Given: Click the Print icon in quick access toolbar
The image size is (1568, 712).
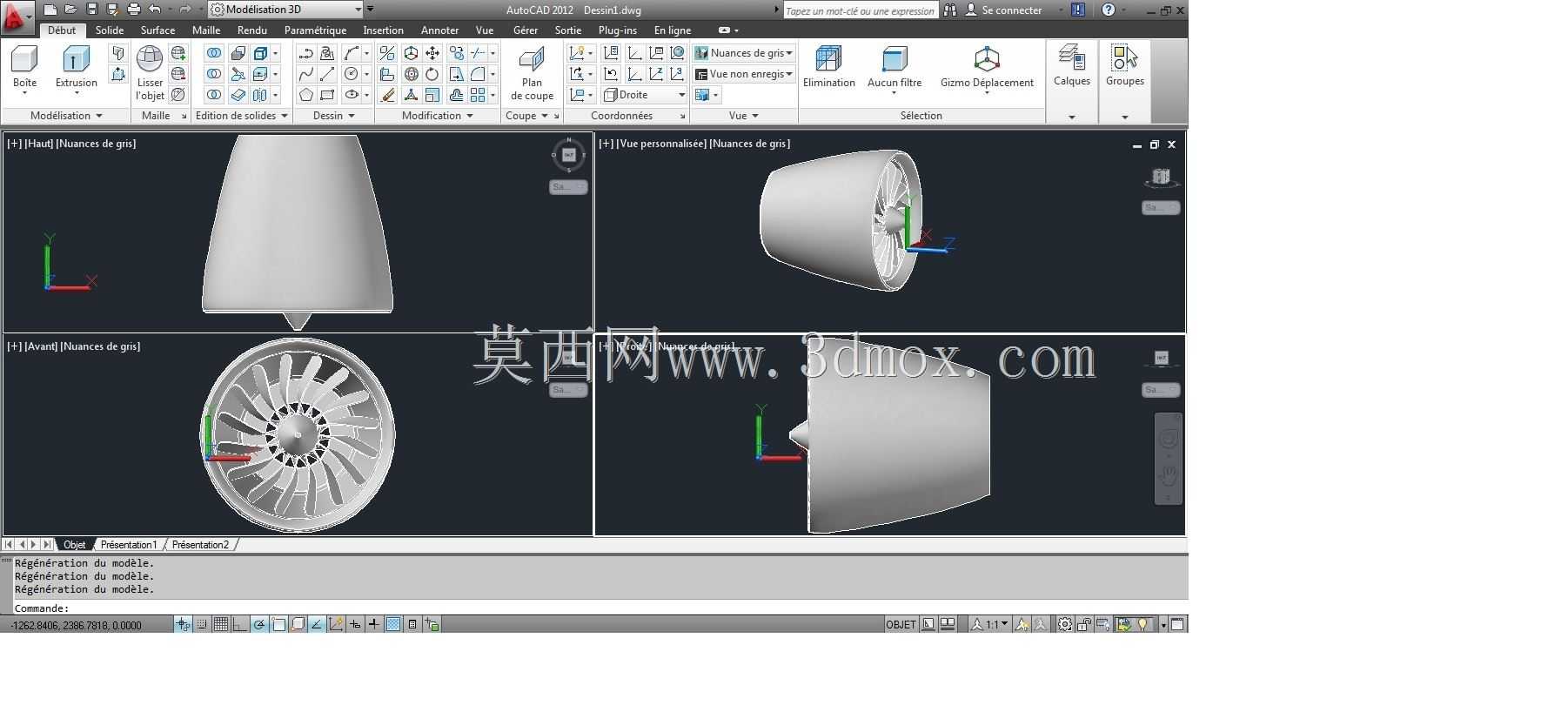Looking at the screenshot, I should [x=133, y=10].
